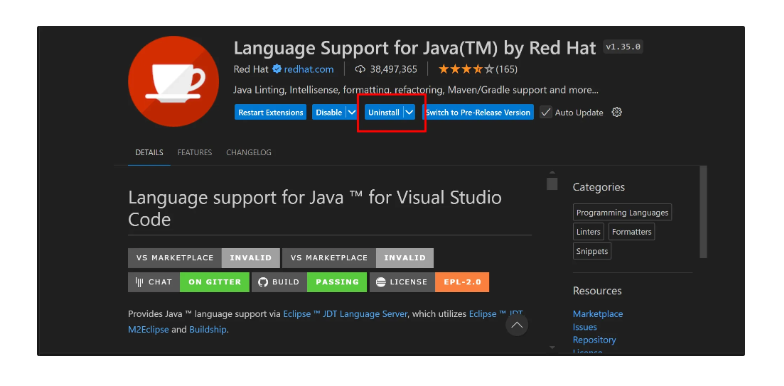Open the extension settings gear icon

[x=617, y=112]
